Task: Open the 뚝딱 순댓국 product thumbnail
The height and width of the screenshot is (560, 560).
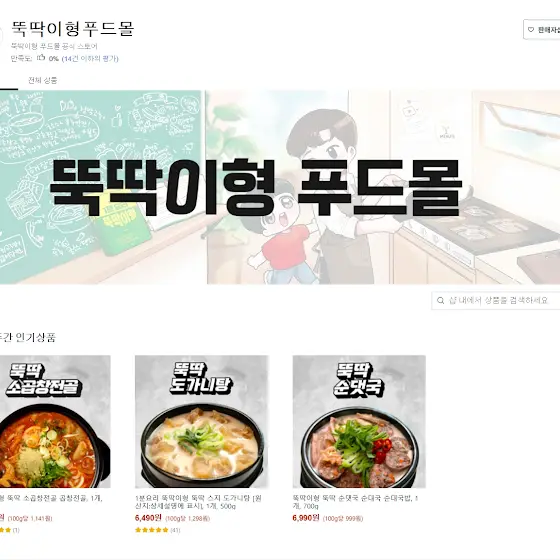Action: click(359, 421)
